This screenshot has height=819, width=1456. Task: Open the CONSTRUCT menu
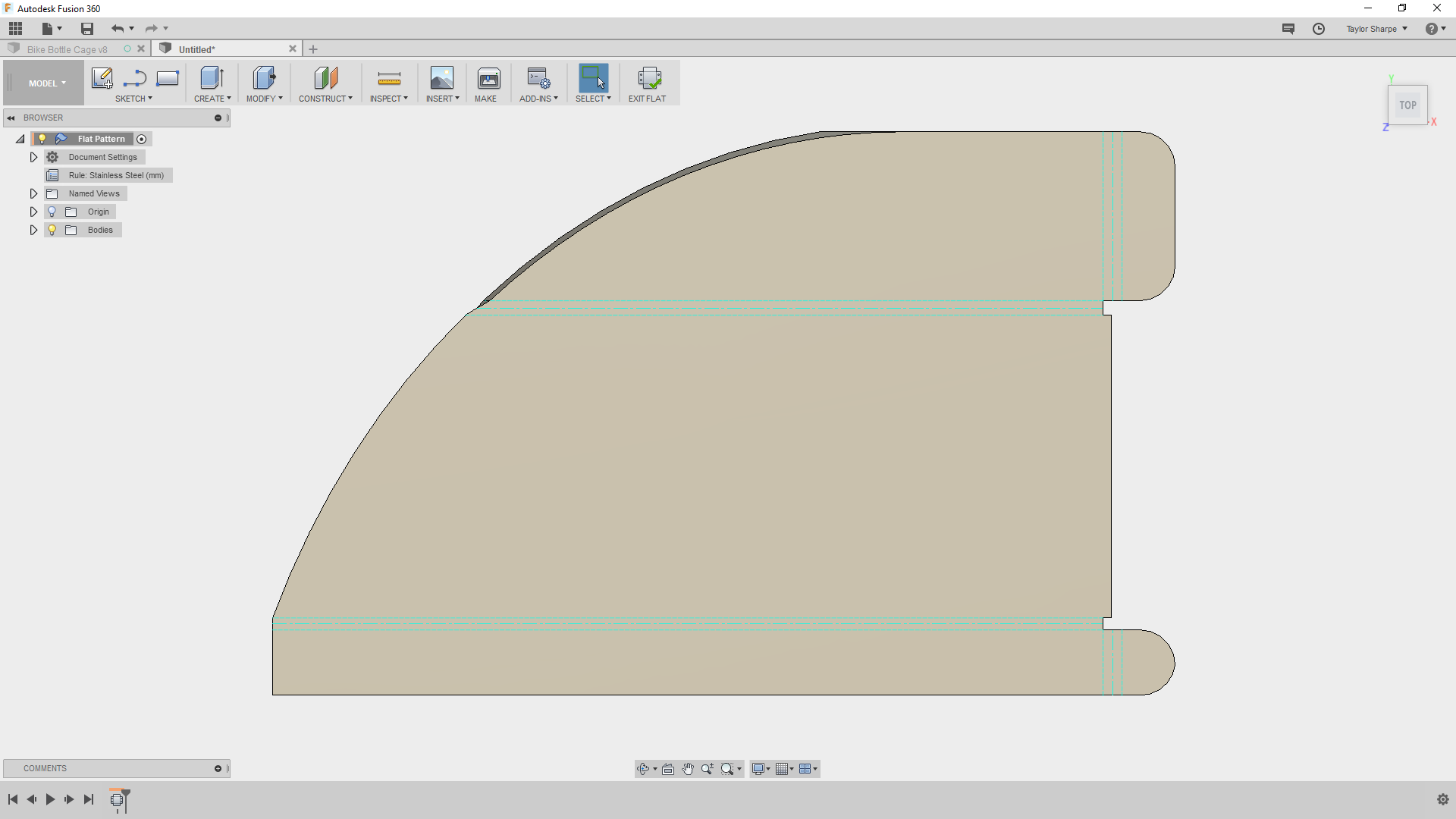[x=325, y=99]
